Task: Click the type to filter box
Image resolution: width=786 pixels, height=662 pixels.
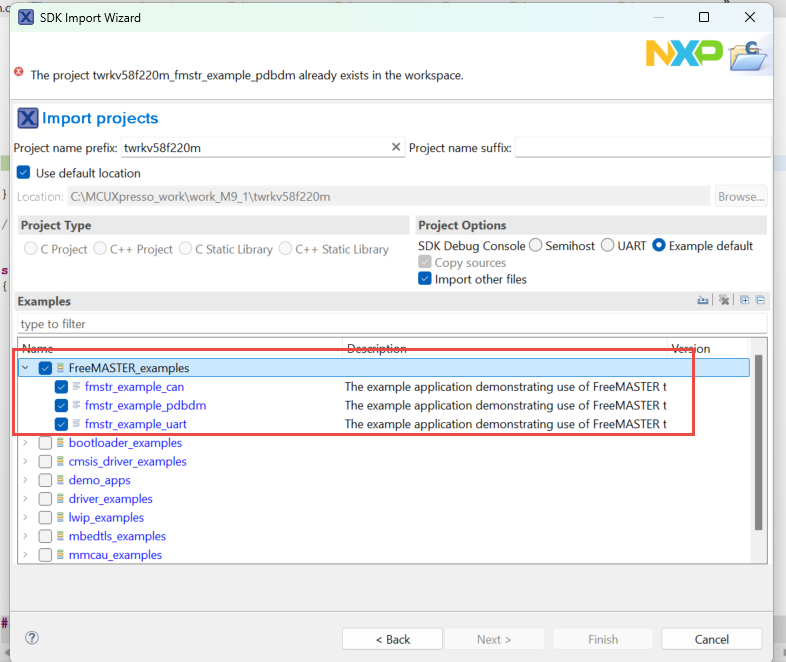Action: coord(392,324)
